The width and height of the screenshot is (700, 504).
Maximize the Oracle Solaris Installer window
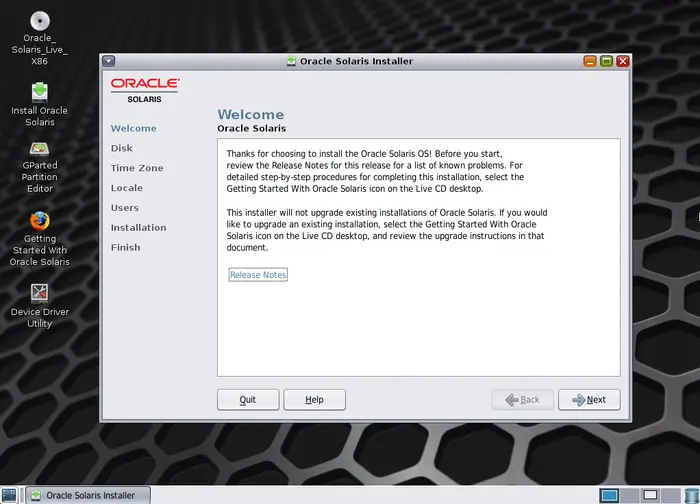(606, 61)
